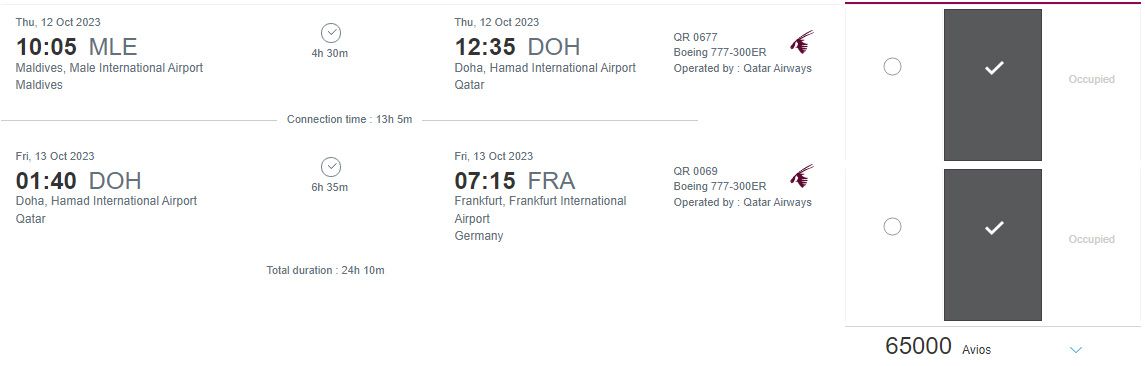Screen dimensions: 1145x366
Task: Click the 10:05 MLE departure time
Action: tap(76, 47)
